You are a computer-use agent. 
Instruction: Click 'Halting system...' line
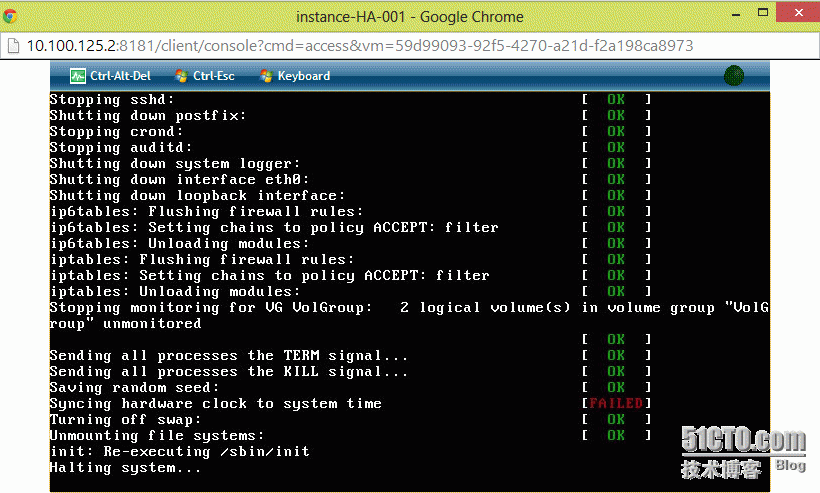126,467
